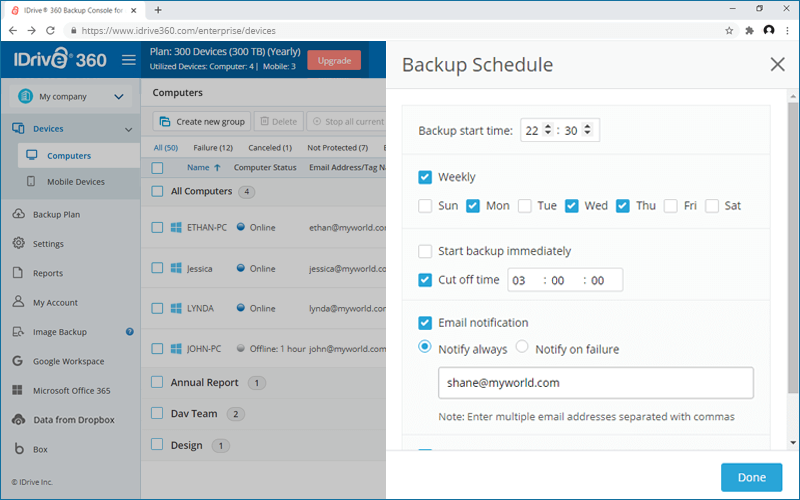Viewport: 800px width, 500px height.
Task: Click the Settings gear icon in sidebar
Action: (18, 243)
